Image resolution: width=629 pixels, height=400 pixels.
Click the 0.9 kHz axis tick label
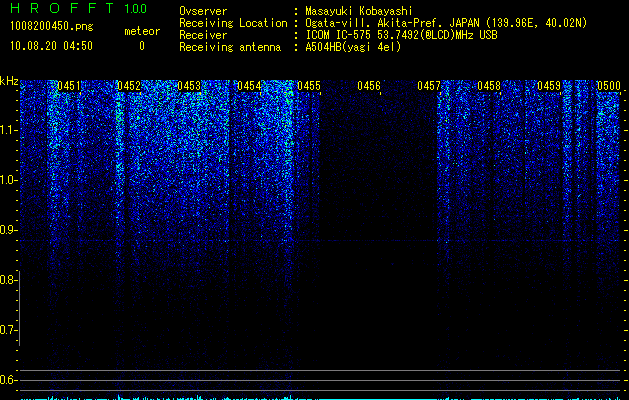[x=8, y=230]
